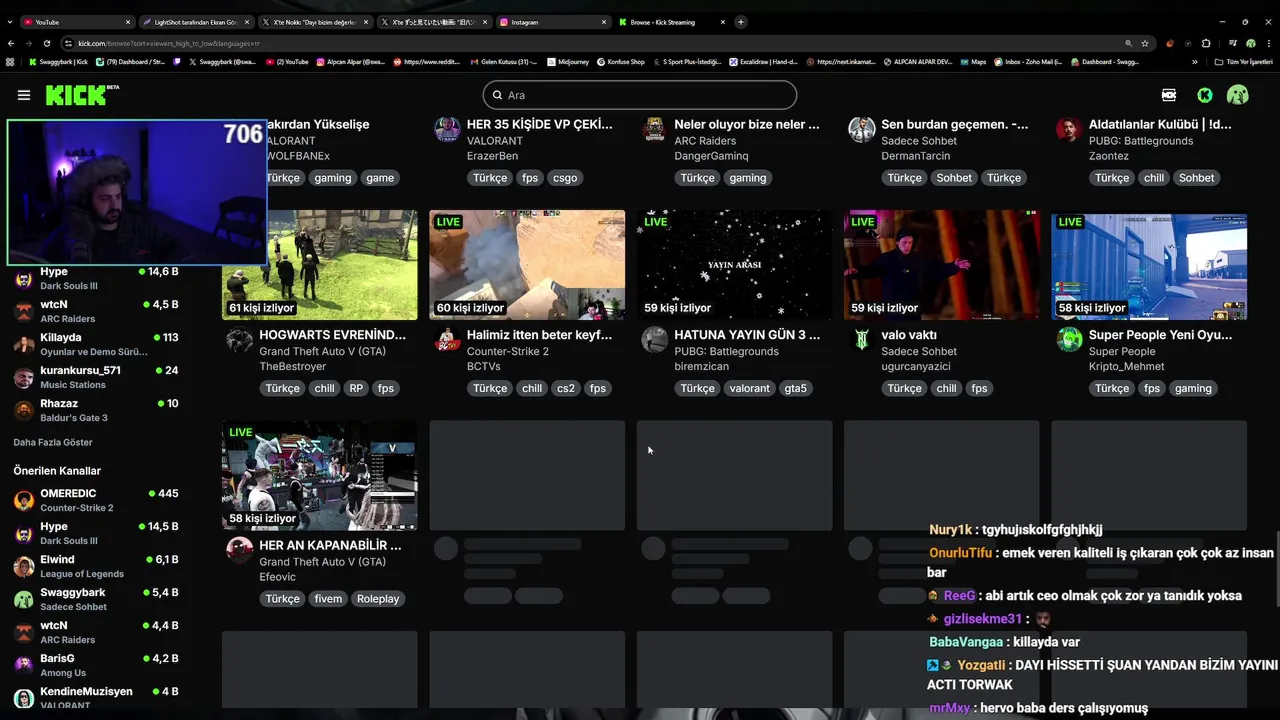
Task: Open the green profile avatar in Kick header
Action: [x=1238, y=95]
